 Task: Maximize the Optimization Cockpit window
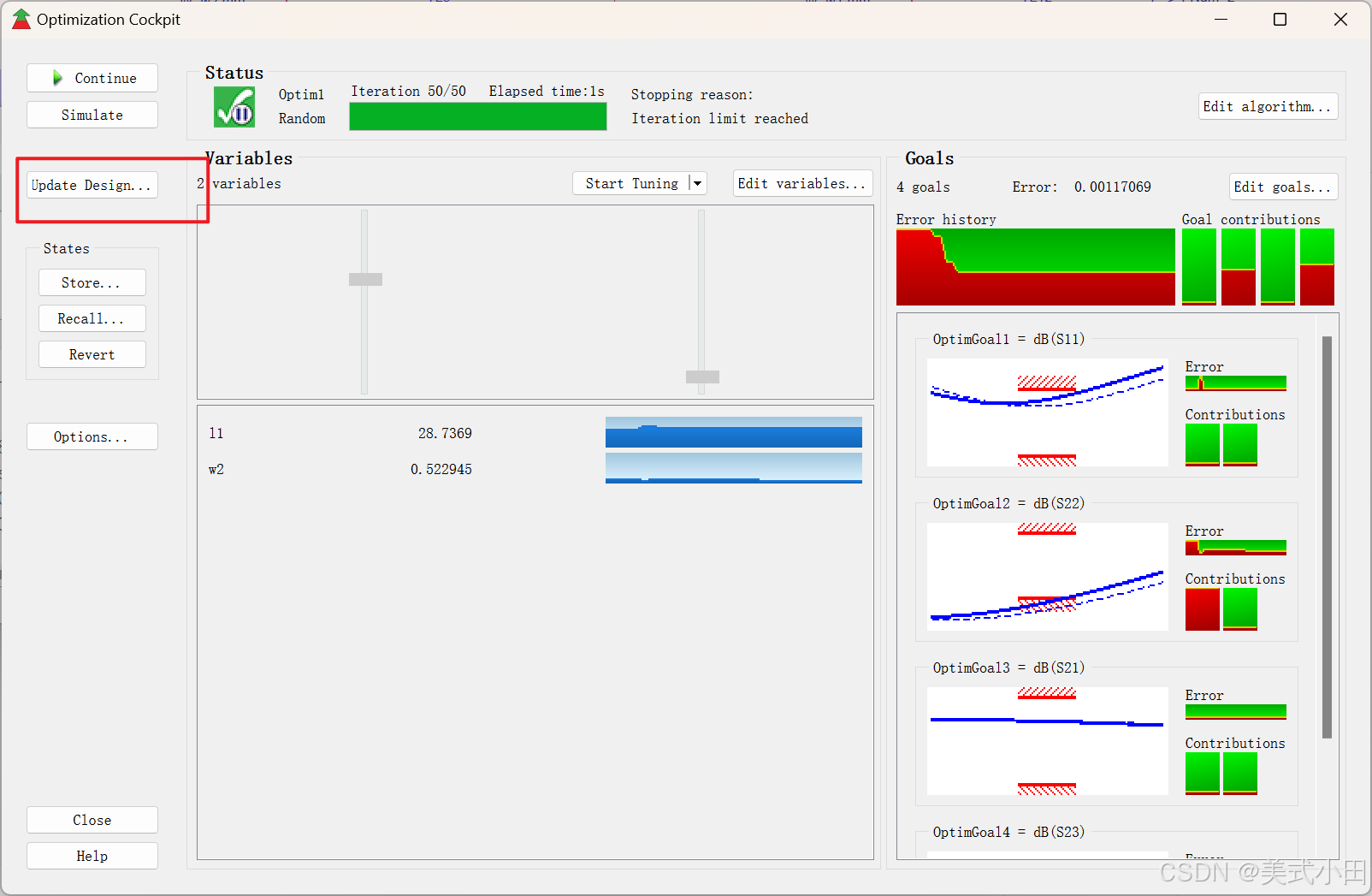point(1280,19)
